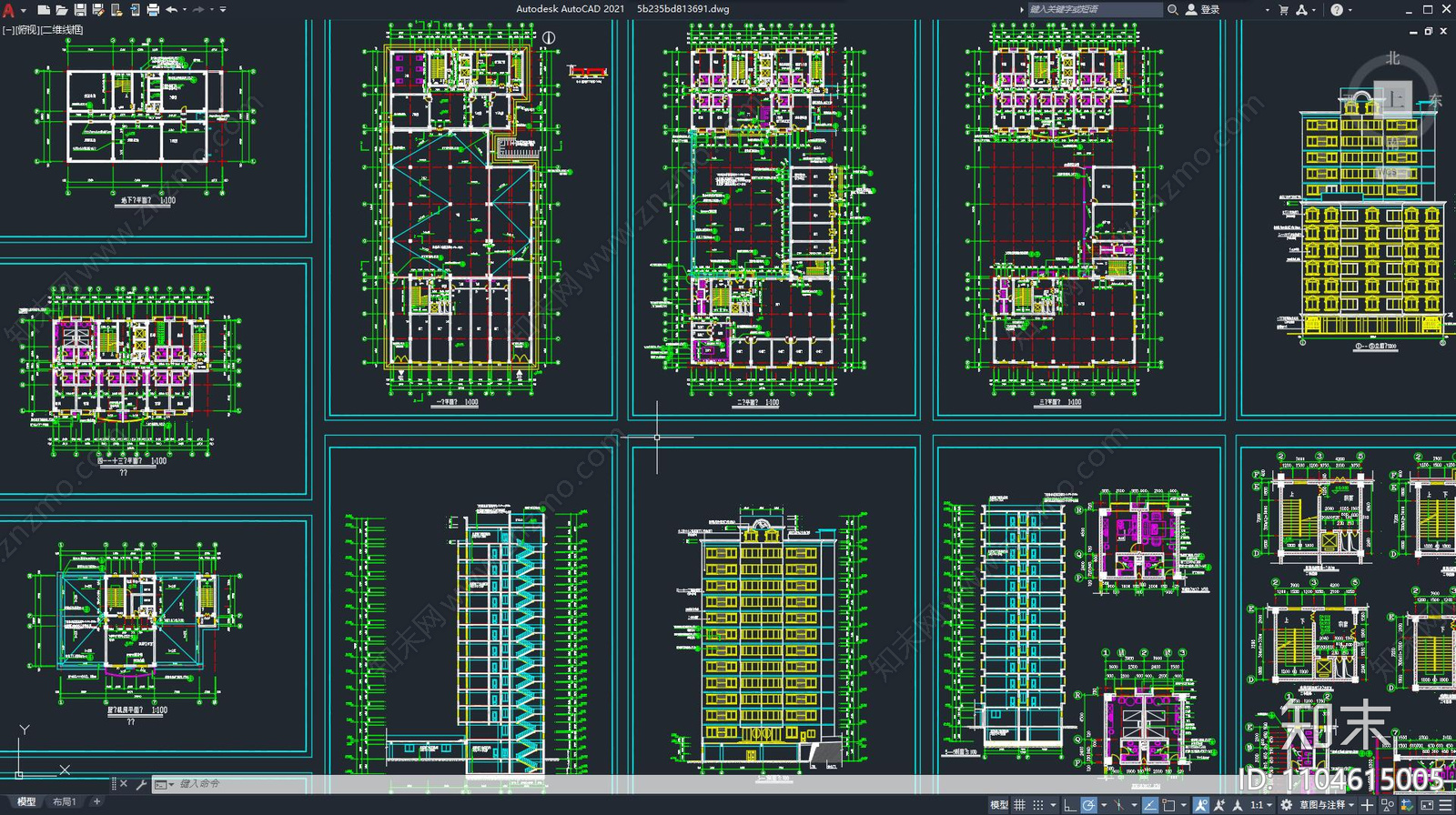The image size is (1456, 815).
Task: Open the 1:1 annotation scale dropdown
Action: pos(1260,805)
